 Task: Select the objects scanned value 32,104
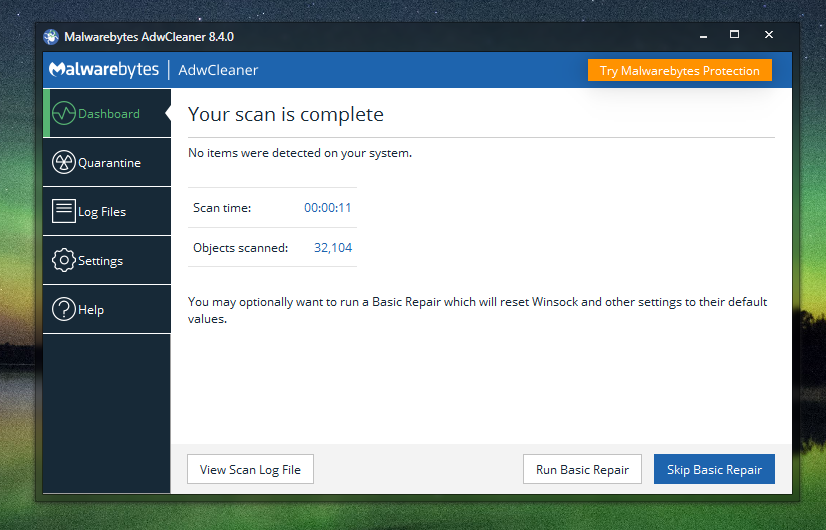click(333, 248)
